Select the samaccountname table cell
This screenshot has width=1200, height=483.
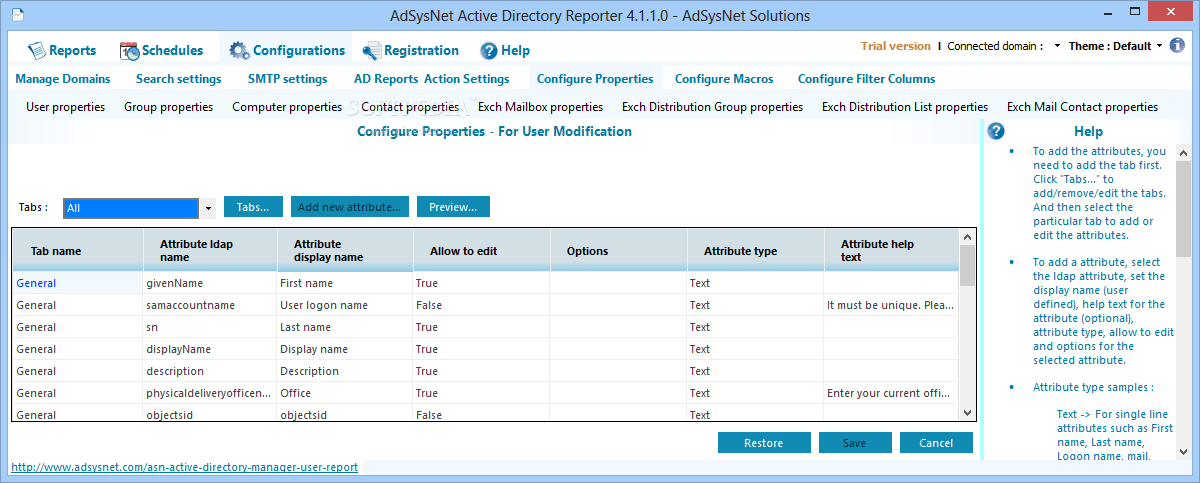(210, 305)
